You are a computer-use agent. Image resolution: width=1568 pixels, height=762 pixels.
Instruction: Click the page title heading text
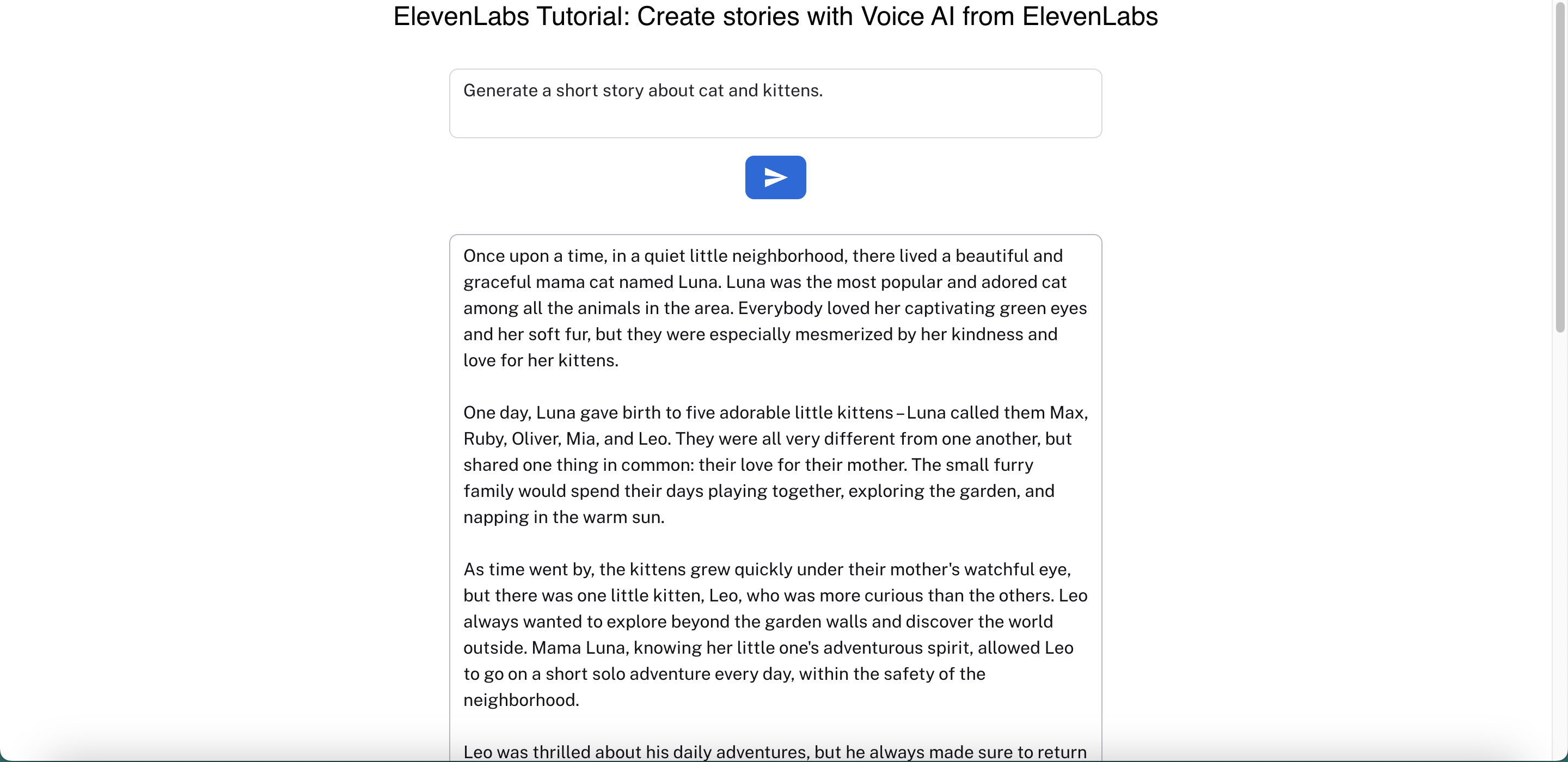775,16
